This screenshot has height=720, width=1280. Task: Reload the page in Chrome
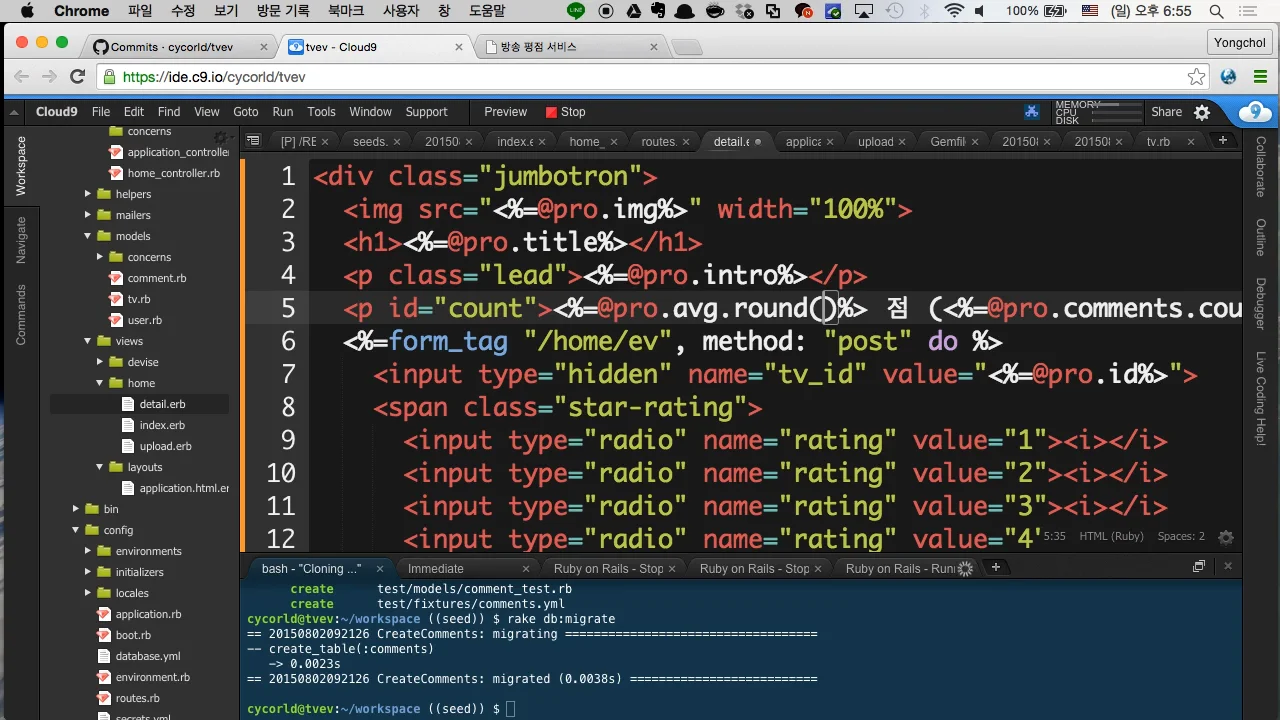(x=77, y=77)
